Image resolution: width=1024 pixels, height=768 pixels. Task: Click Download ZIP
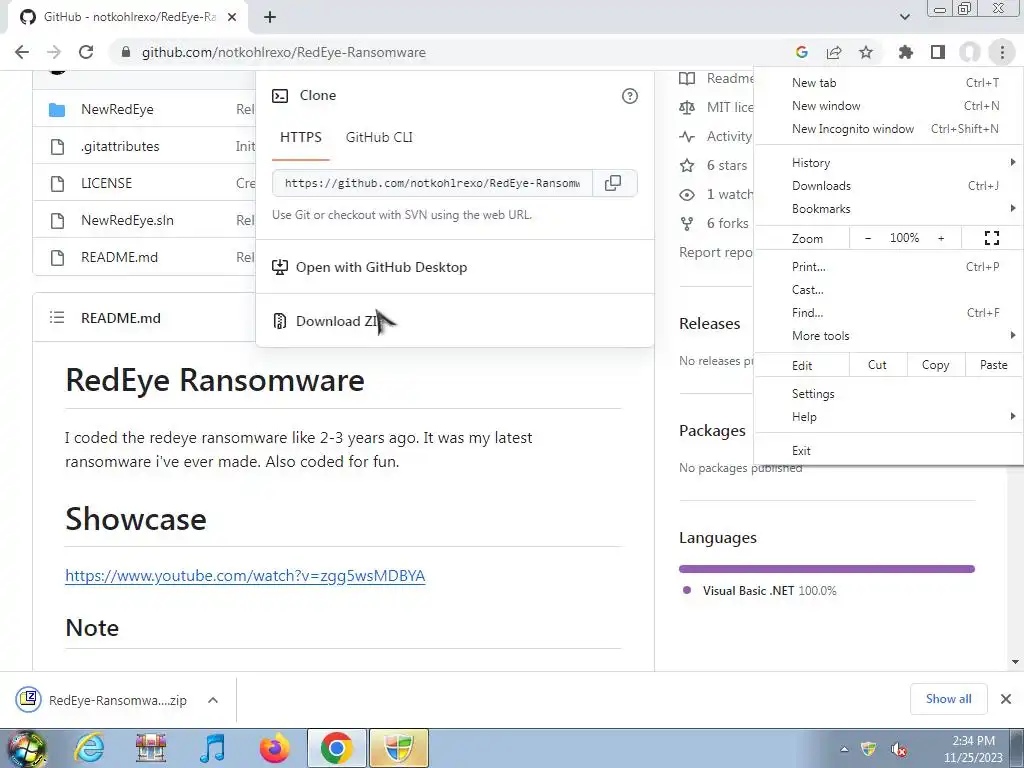(x=455, y=321)
